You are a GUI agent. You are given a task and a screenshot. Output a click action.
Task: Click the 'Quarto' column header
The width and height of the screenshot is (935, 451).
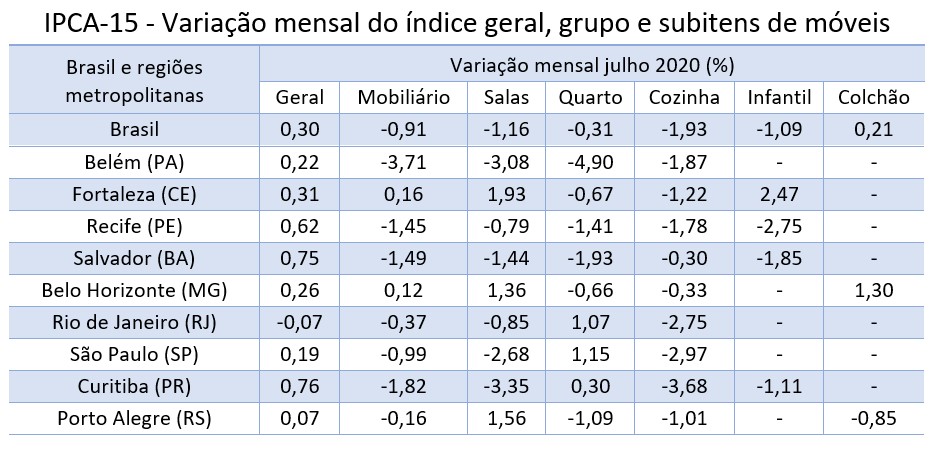(590, 97)
